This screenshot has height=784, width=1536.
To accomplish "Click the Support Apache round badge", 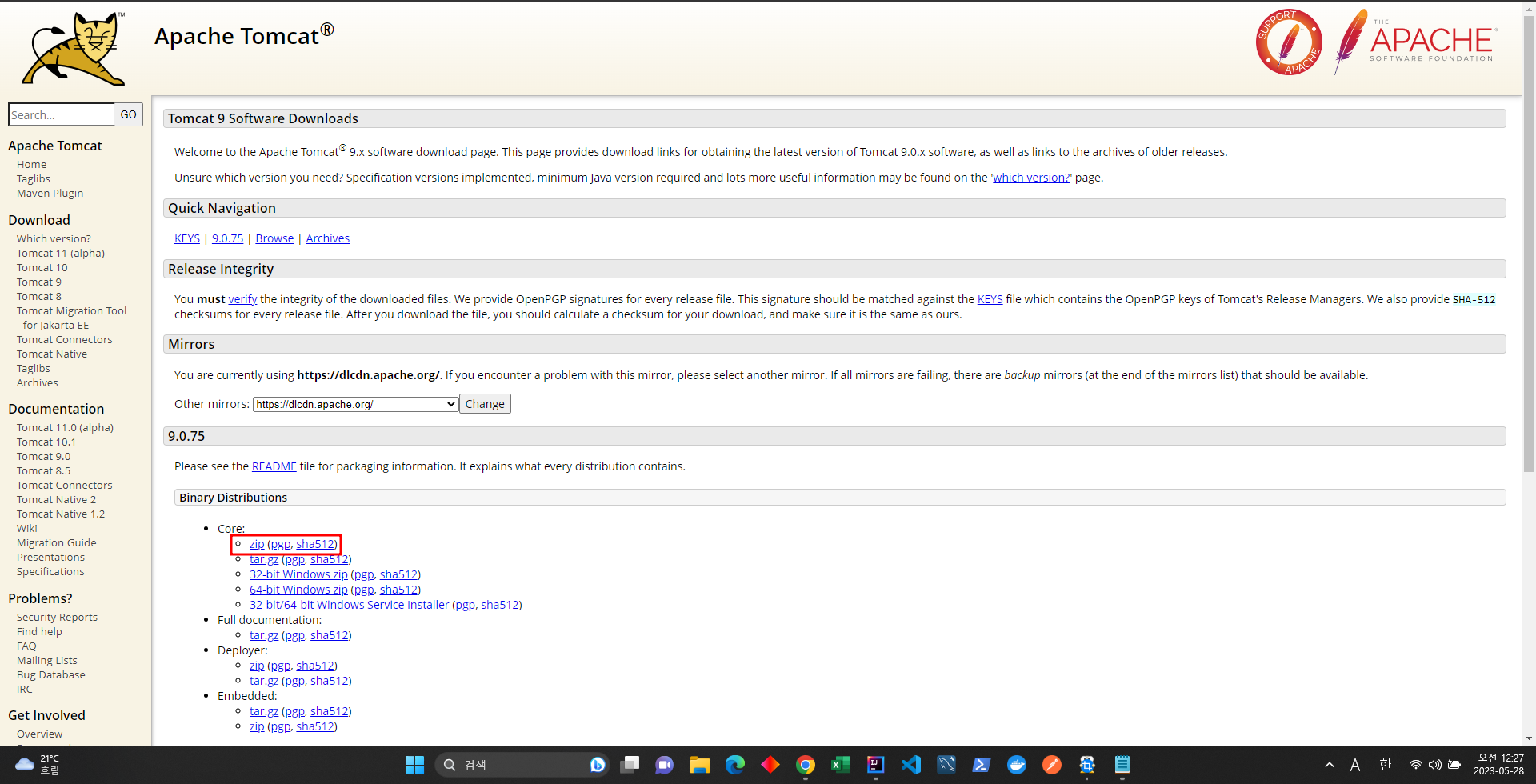I will [x=1289, y=42].
